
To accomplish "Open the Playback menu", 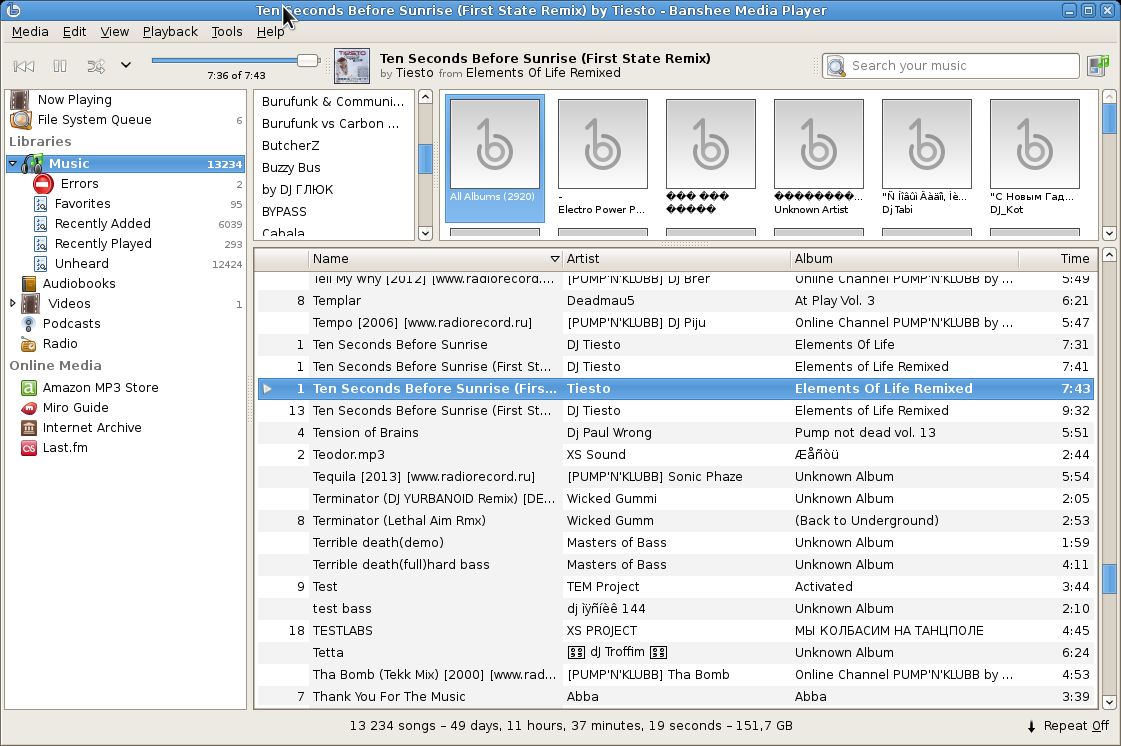I will [170, 31].
